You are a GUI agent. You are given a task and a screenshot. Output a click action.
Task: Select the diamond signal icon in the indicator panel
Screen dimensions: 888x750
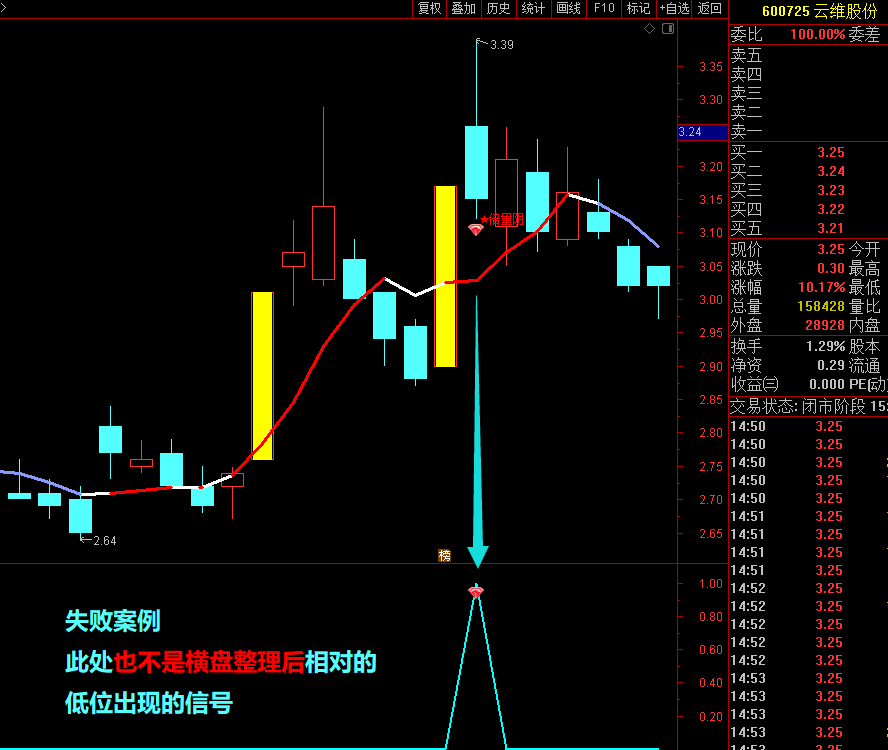click(475, 592)
